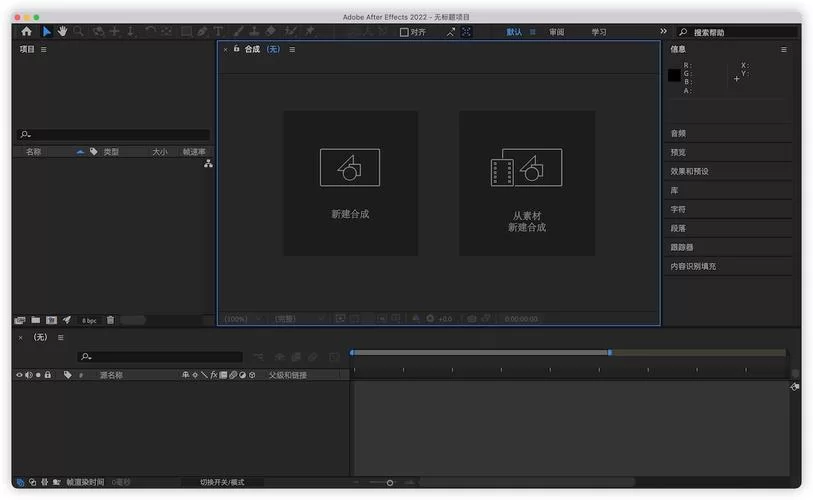This screenshot has width=813, height=500.
Task: Switch to 默认 workspace
Action: (514, 32)
